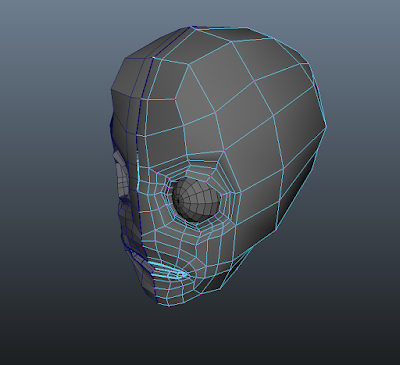400x365 pixels.
Task: Click the vertex at the rearmost point of the skull
Action: pos(326,127)
